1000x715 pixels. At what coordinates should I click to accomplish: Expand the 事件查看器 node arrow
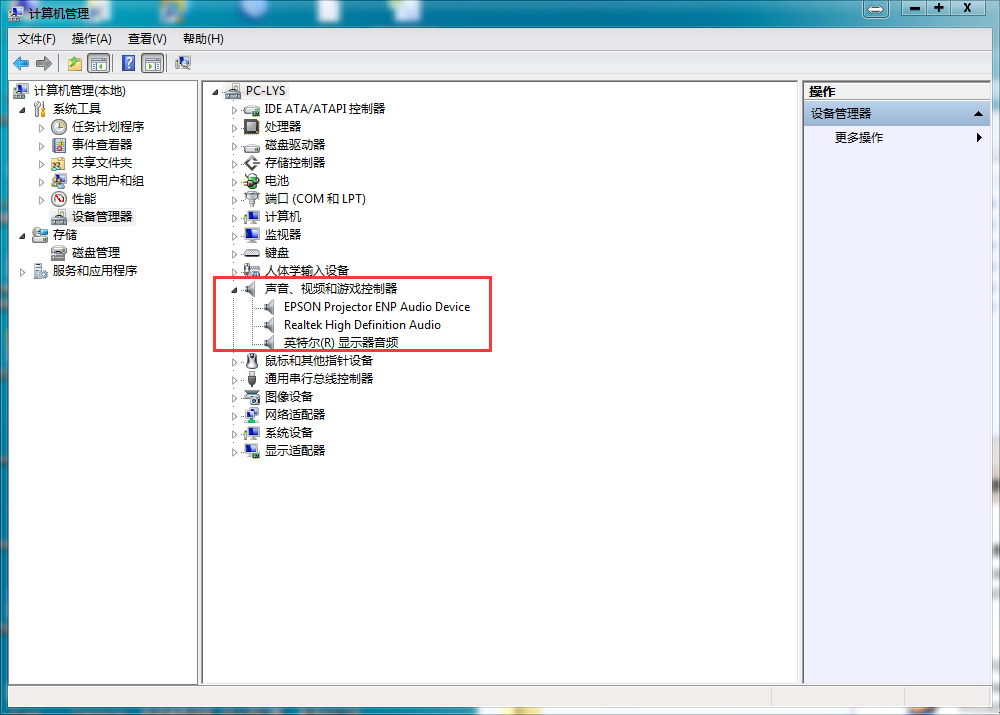[x=41, y=145]
